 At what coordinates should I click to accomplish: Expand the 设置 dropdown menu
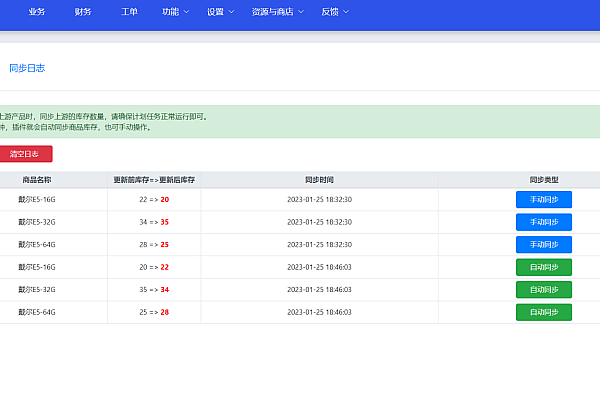tap(220, 12)
